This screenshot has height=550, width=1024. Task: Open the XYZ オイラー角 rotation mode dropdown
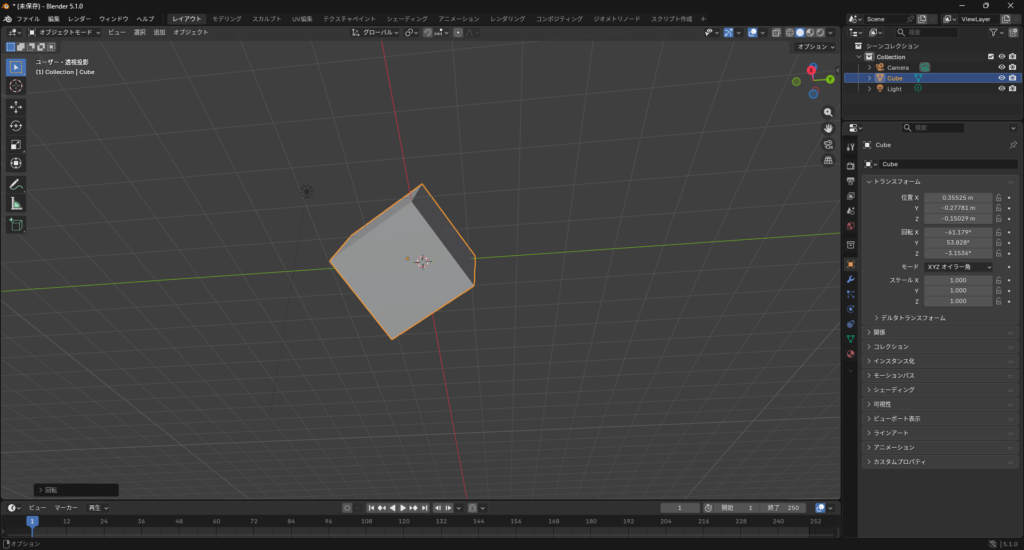(x=958, y=267)
